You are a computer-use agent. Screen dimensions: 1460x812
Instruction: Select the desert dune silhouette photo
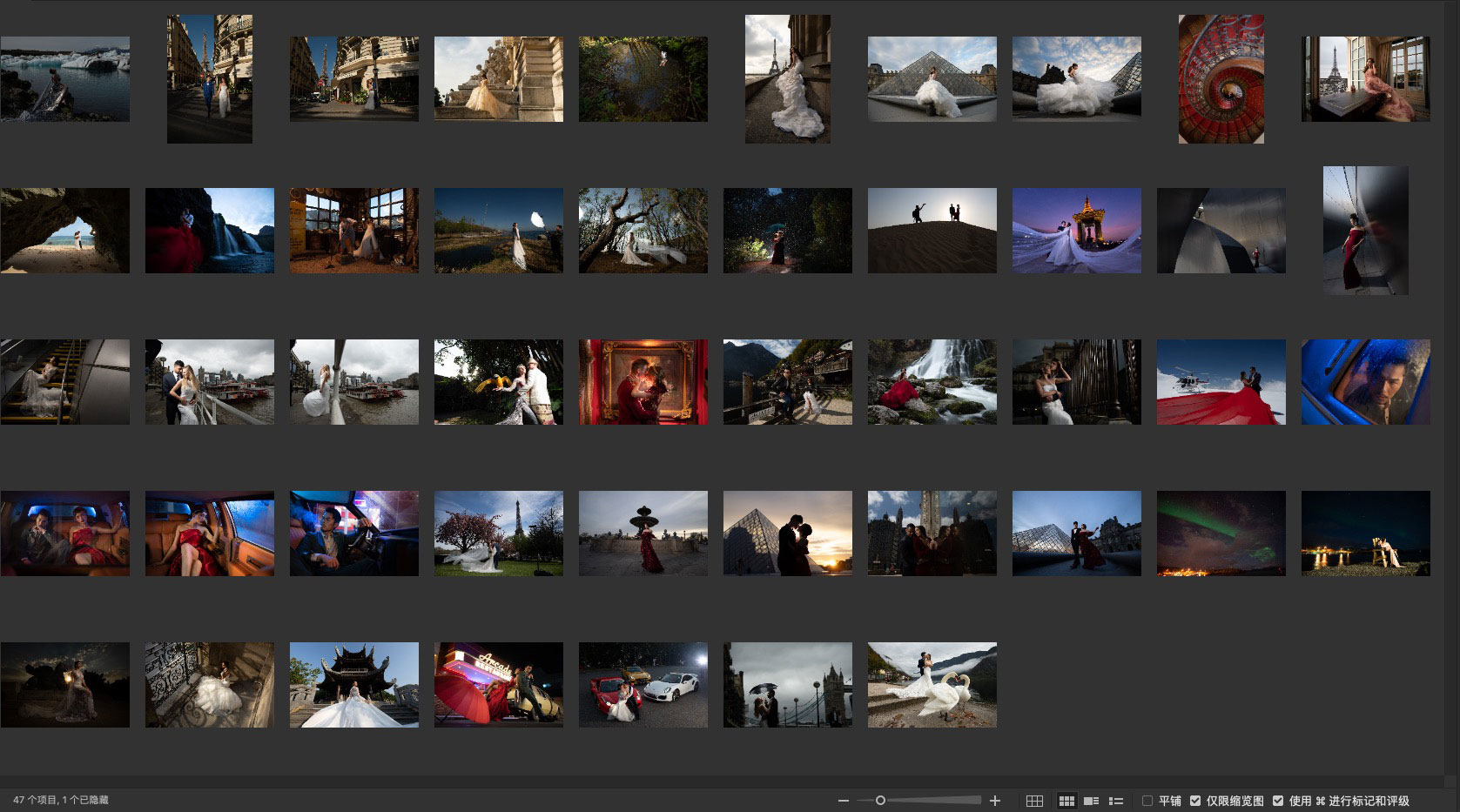pos(932,231)
